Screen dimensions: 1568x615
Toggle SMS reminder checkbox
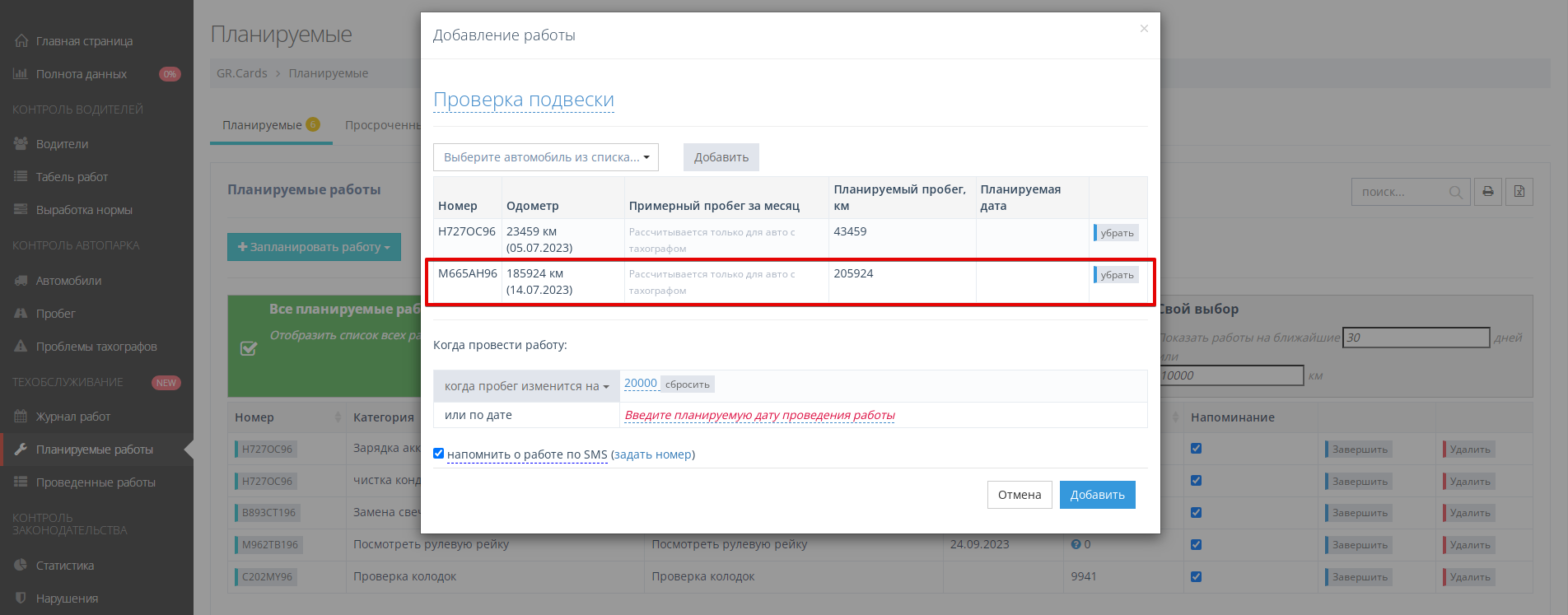(x=439, y=454)
